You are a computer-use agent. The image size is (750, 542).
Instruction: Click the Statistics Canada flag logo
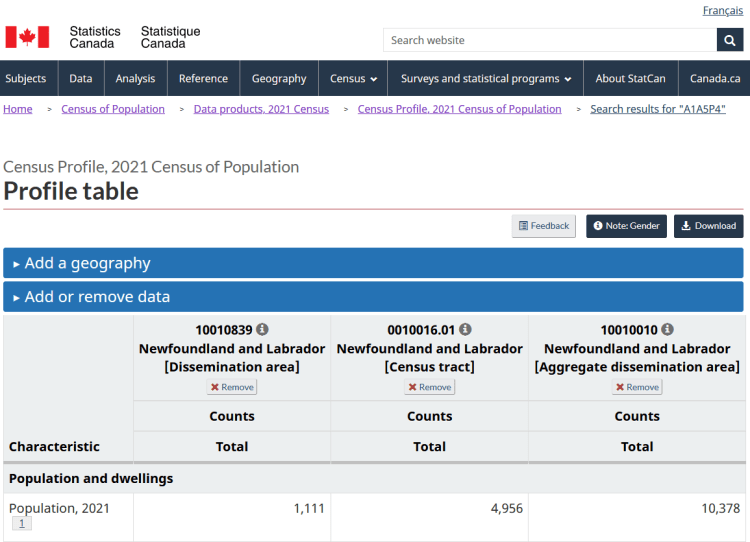(x=27, y=37)
